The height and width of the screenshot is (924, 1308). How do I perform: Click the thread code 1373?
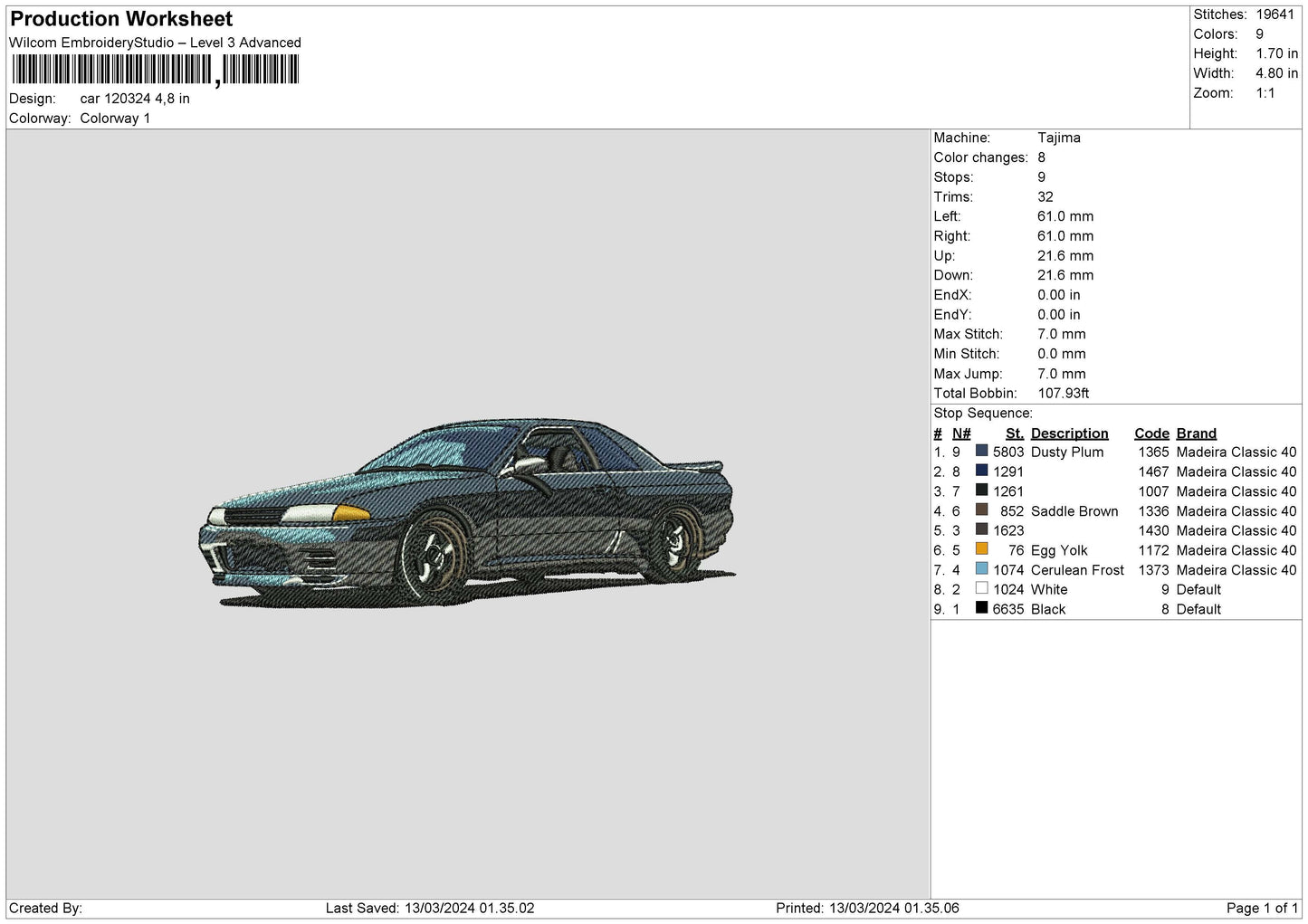[x=1154, y=570]
